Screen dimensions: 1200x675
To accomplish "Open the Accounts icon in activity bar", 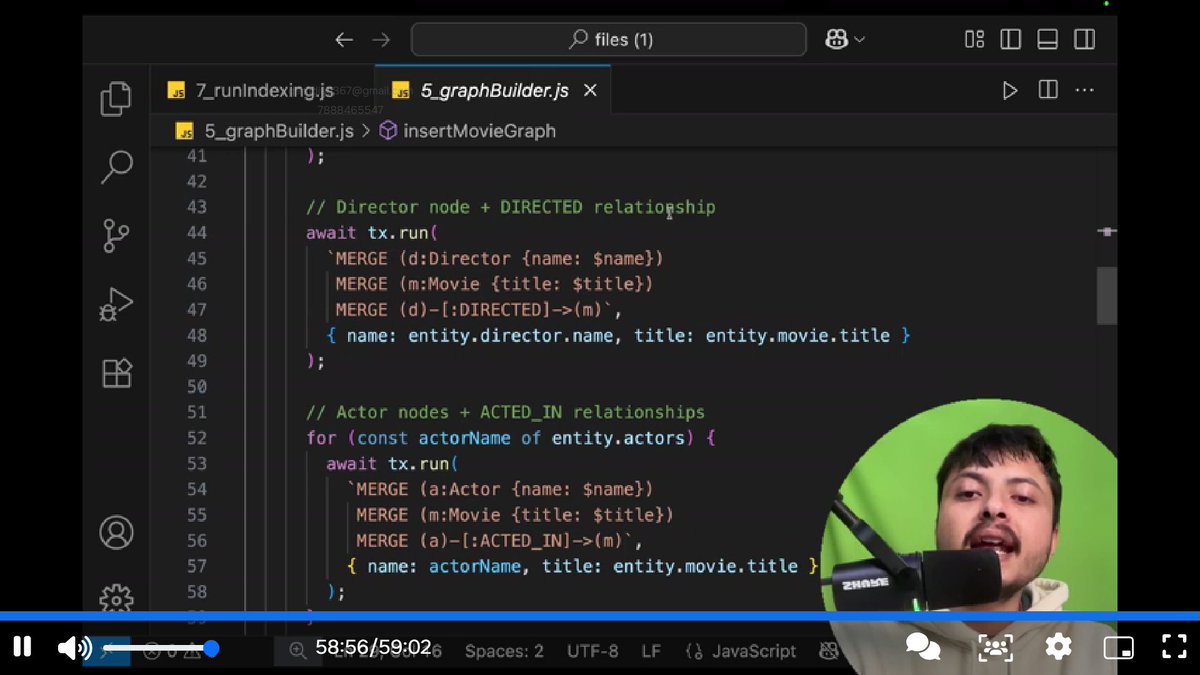I will point(116,532).
